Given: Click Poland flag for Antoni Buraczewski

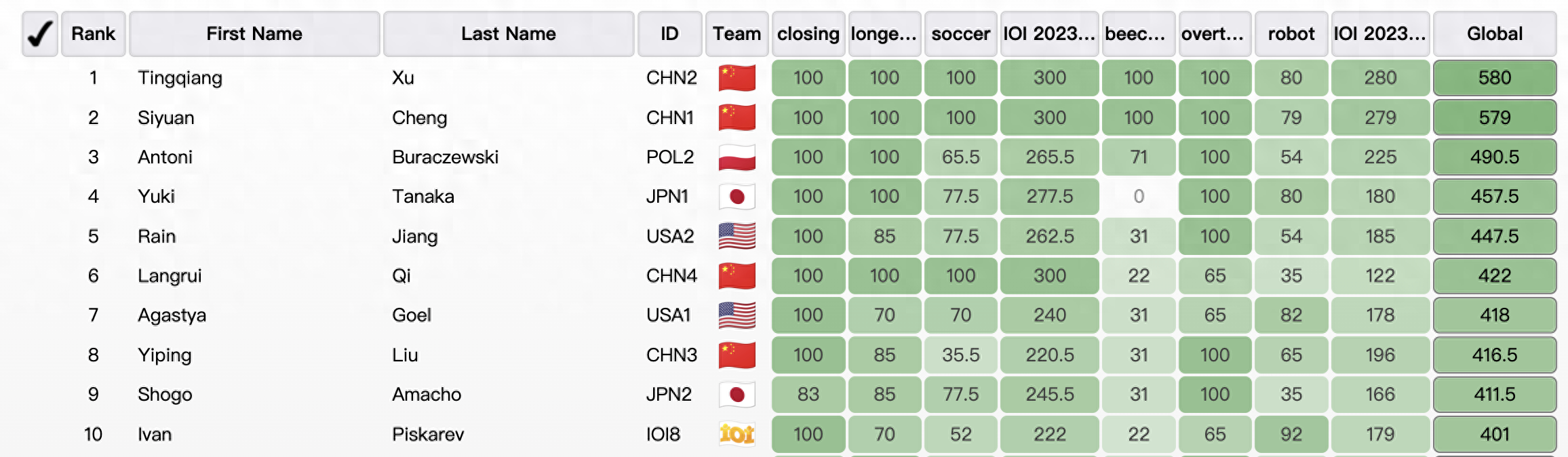Looking at the screenshot, I should coord(737,157).
